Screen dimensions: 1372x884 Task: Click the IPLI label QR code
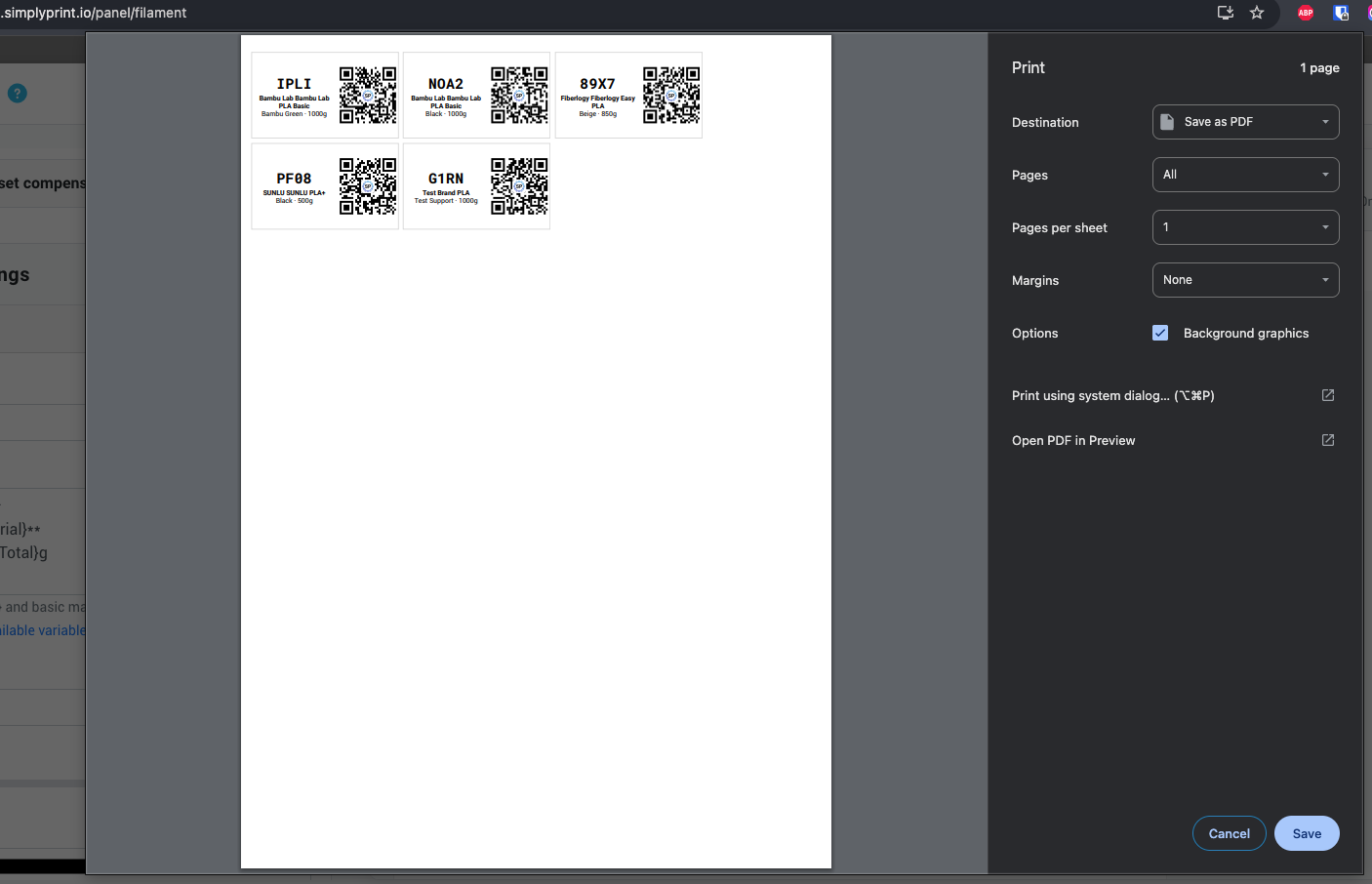[x=368, y=95]
